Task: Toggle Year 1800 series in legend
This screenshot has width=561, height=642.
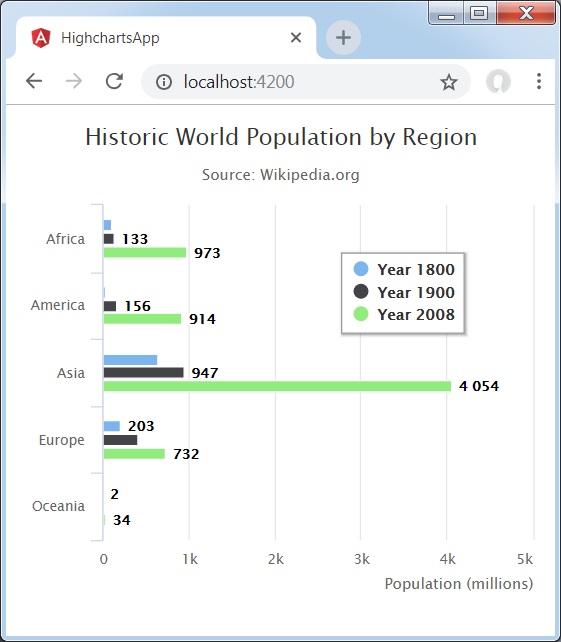Action: click(404, 269)
